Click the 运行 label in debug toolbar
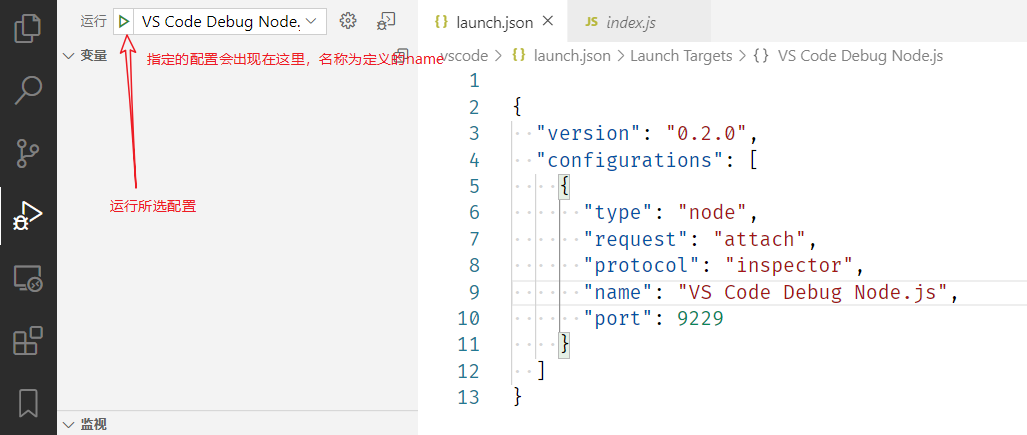The width and height of the screenshot is (1027, 435). click(93, 22)
